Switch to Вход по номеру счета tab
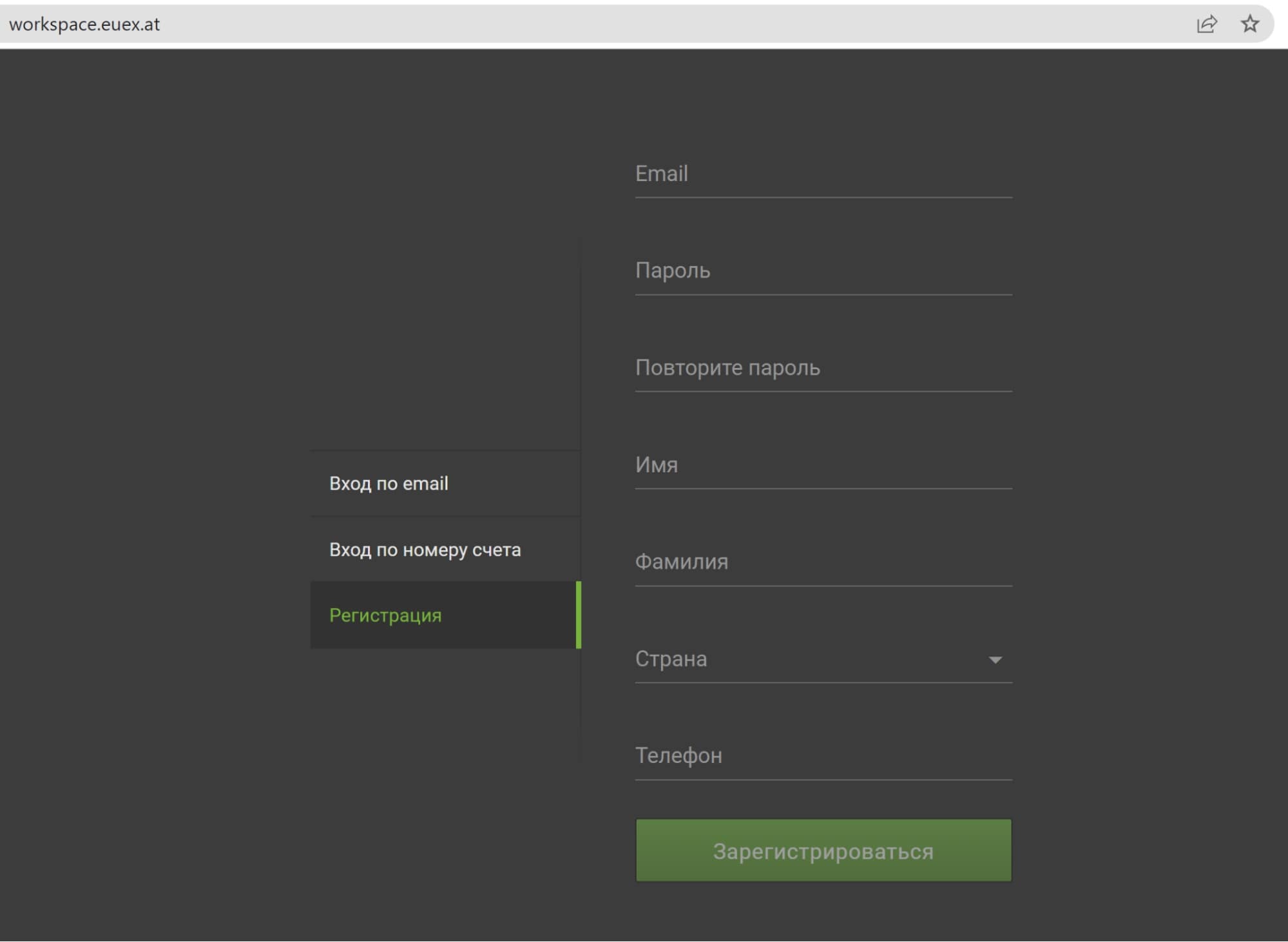 (445, 550)
